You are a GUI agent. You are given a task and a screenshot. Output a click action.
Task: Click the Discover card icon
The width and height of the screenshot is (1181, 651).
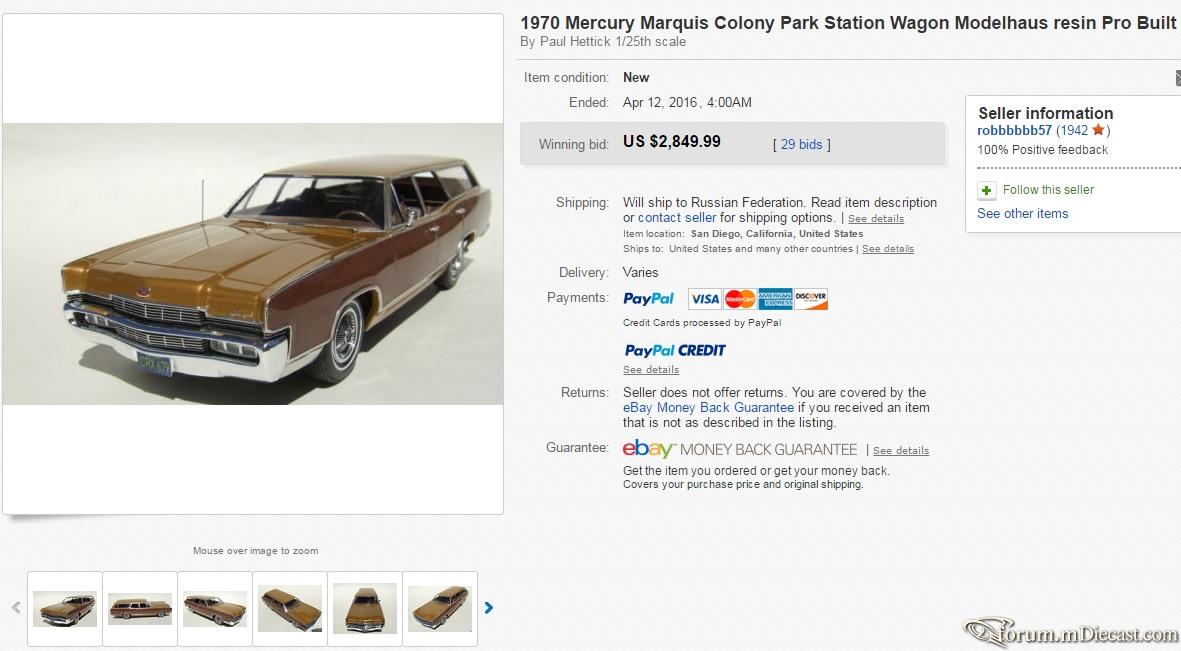coord(810,299)
